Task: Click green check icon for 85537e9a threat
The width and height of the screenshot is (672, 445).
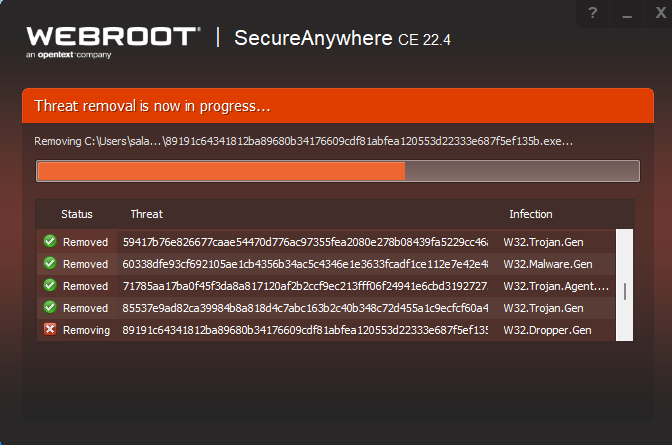Action: pyautogui.click(x=50, y=307)
